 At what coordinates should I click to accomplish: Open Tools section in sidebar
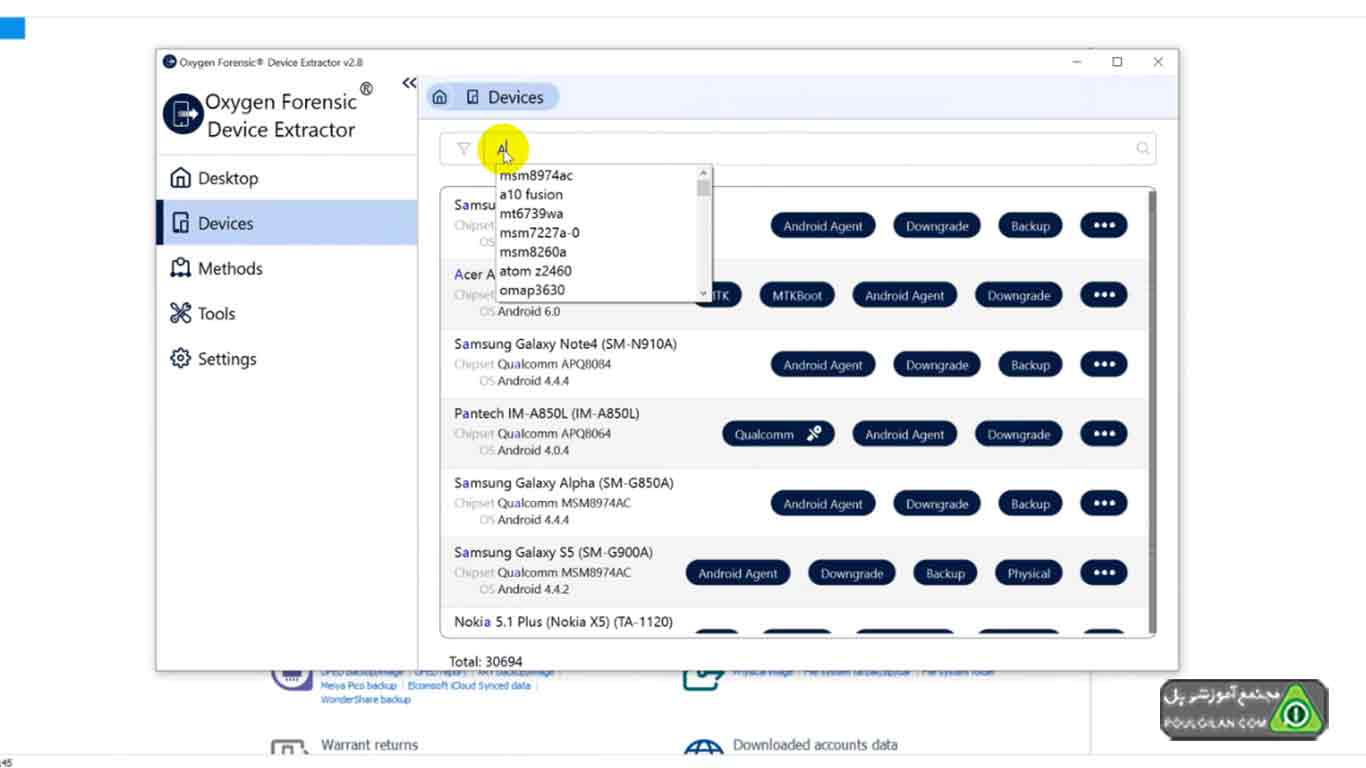(x=288, y=313)
